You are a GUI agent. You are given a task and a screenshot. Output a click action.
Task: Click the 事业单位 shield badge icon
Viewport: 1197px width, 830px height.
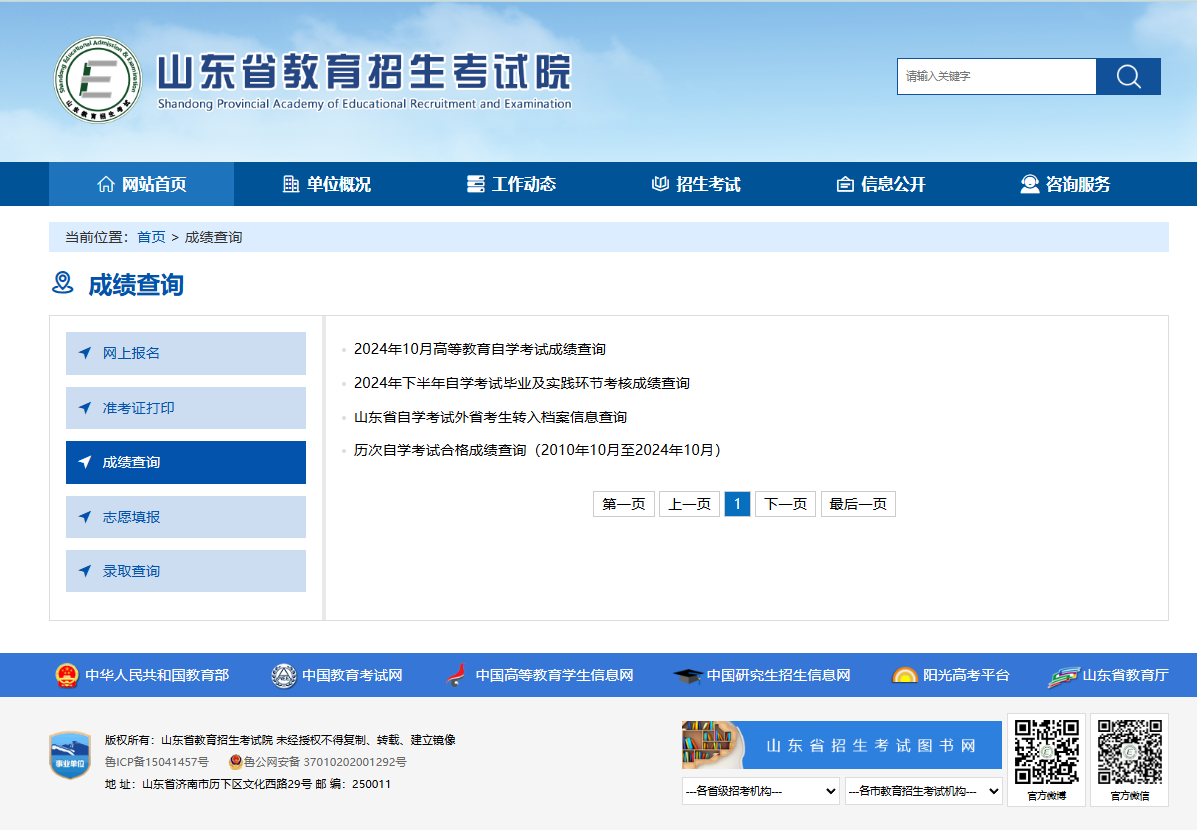70,755
